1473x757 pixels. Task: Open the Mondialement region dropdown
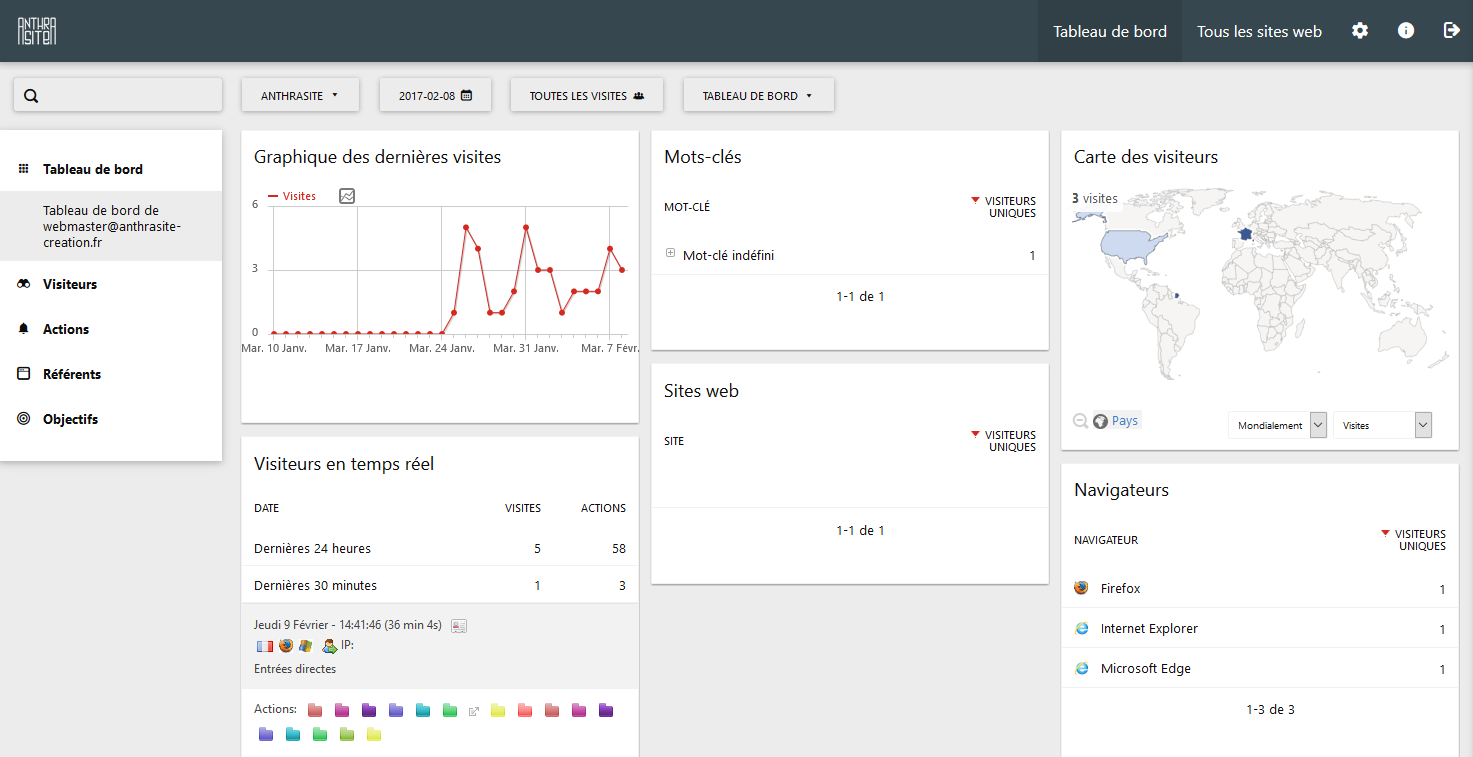1277,425
